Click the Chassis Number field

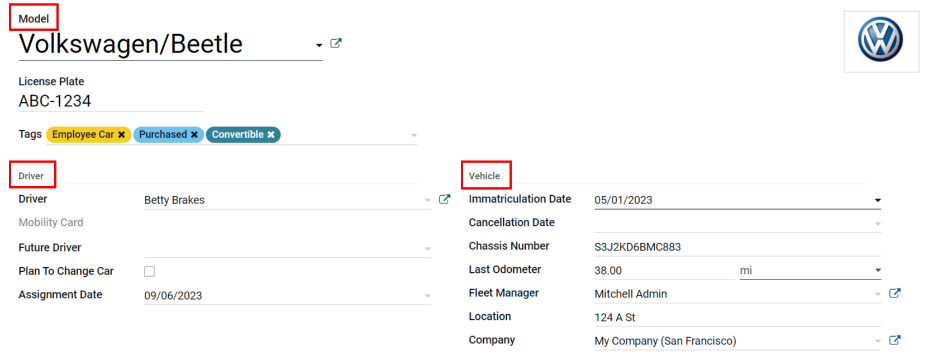[x=737, y=247]
